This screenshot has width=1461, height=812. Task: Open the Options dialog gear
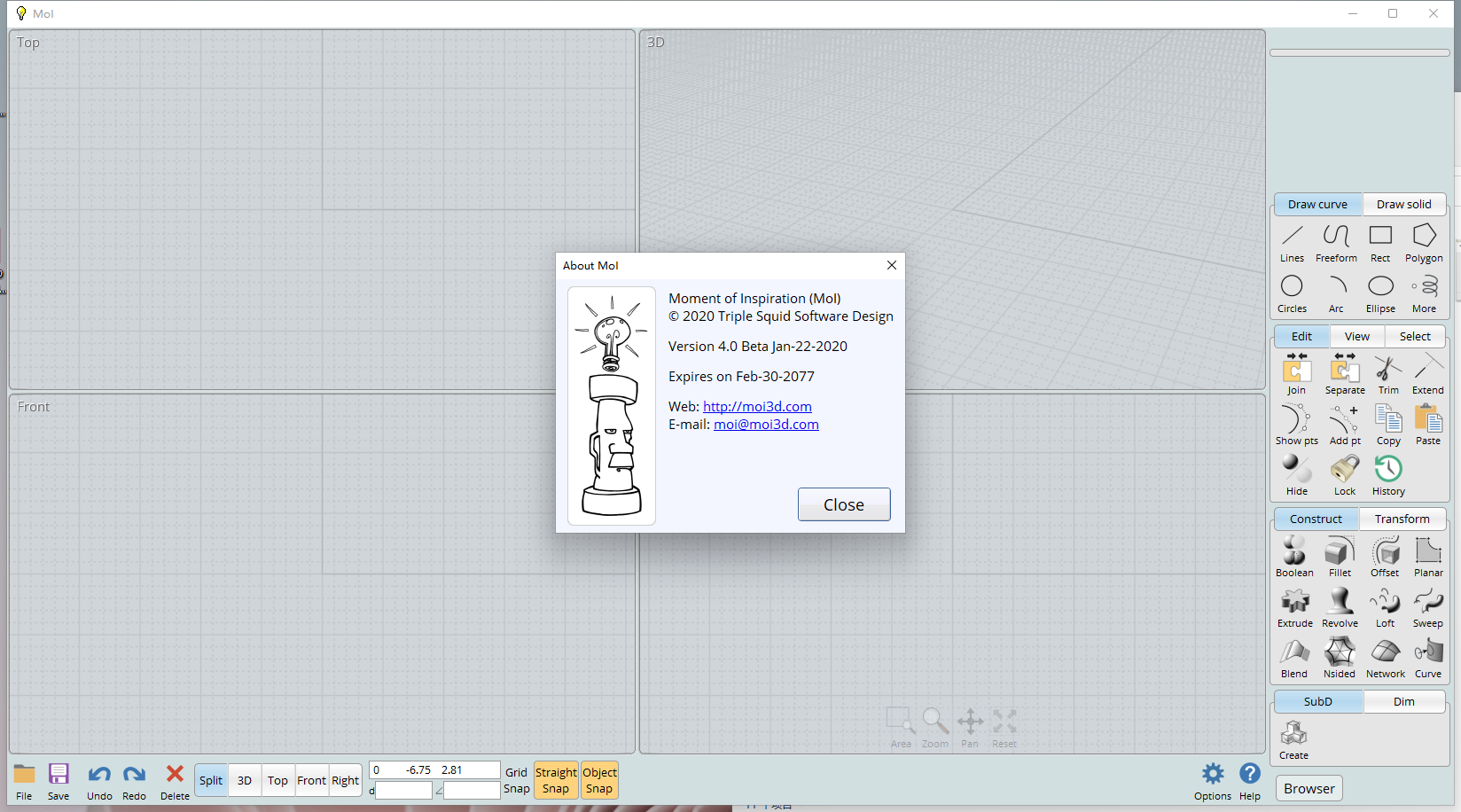(x=1213, y=781)
